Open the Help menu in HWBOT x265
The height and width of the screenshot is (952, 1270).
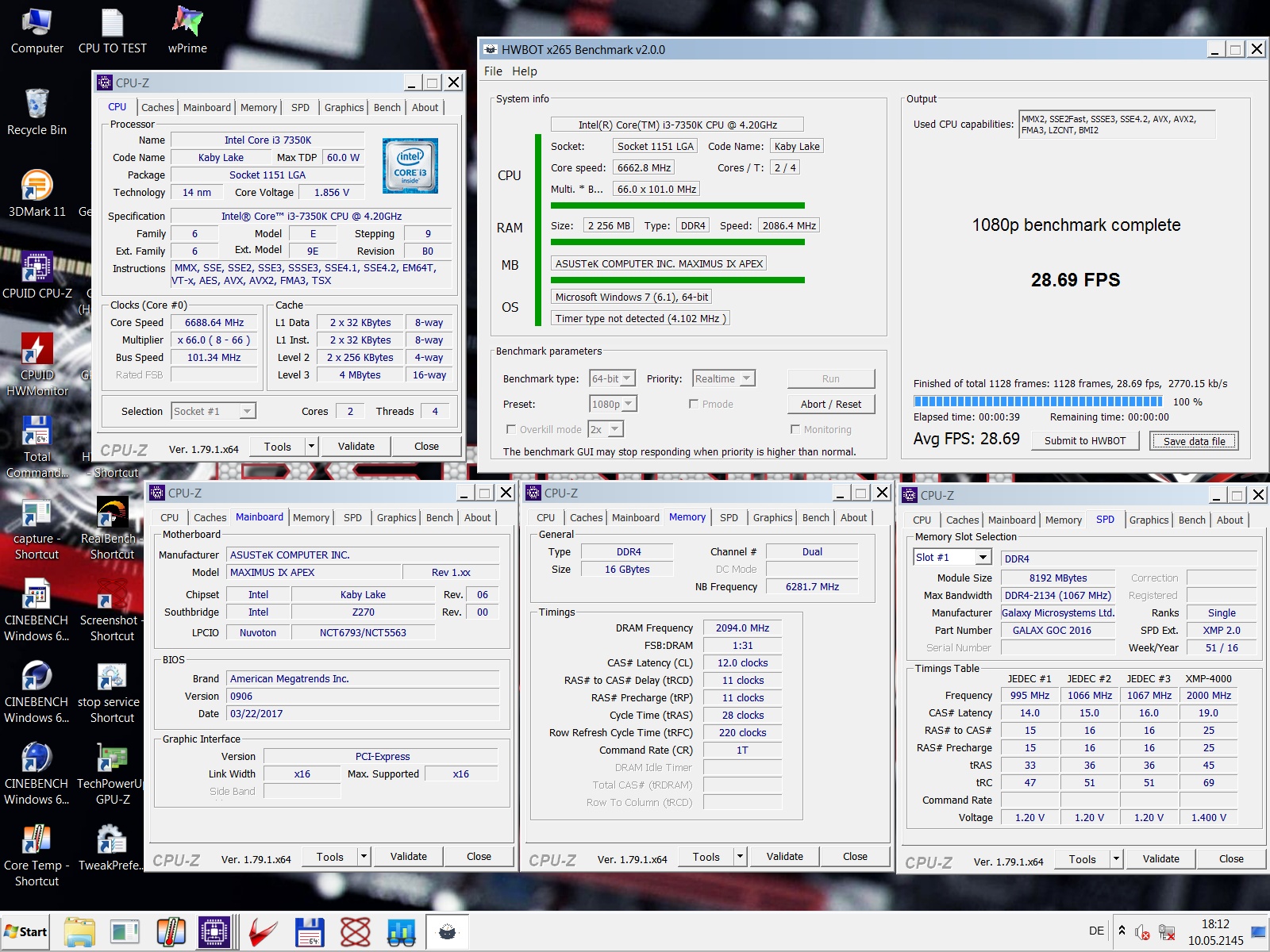(525, 71)
